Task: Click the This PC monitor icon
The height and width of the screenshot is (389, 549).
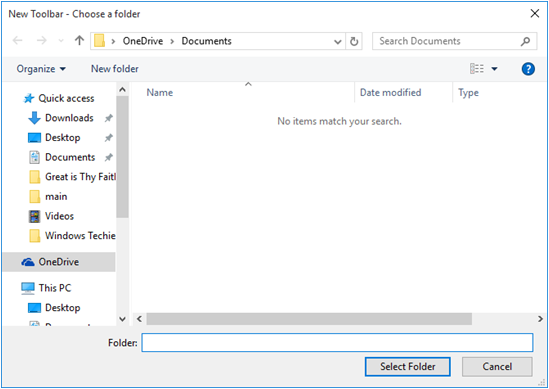Action: [28, 288]
